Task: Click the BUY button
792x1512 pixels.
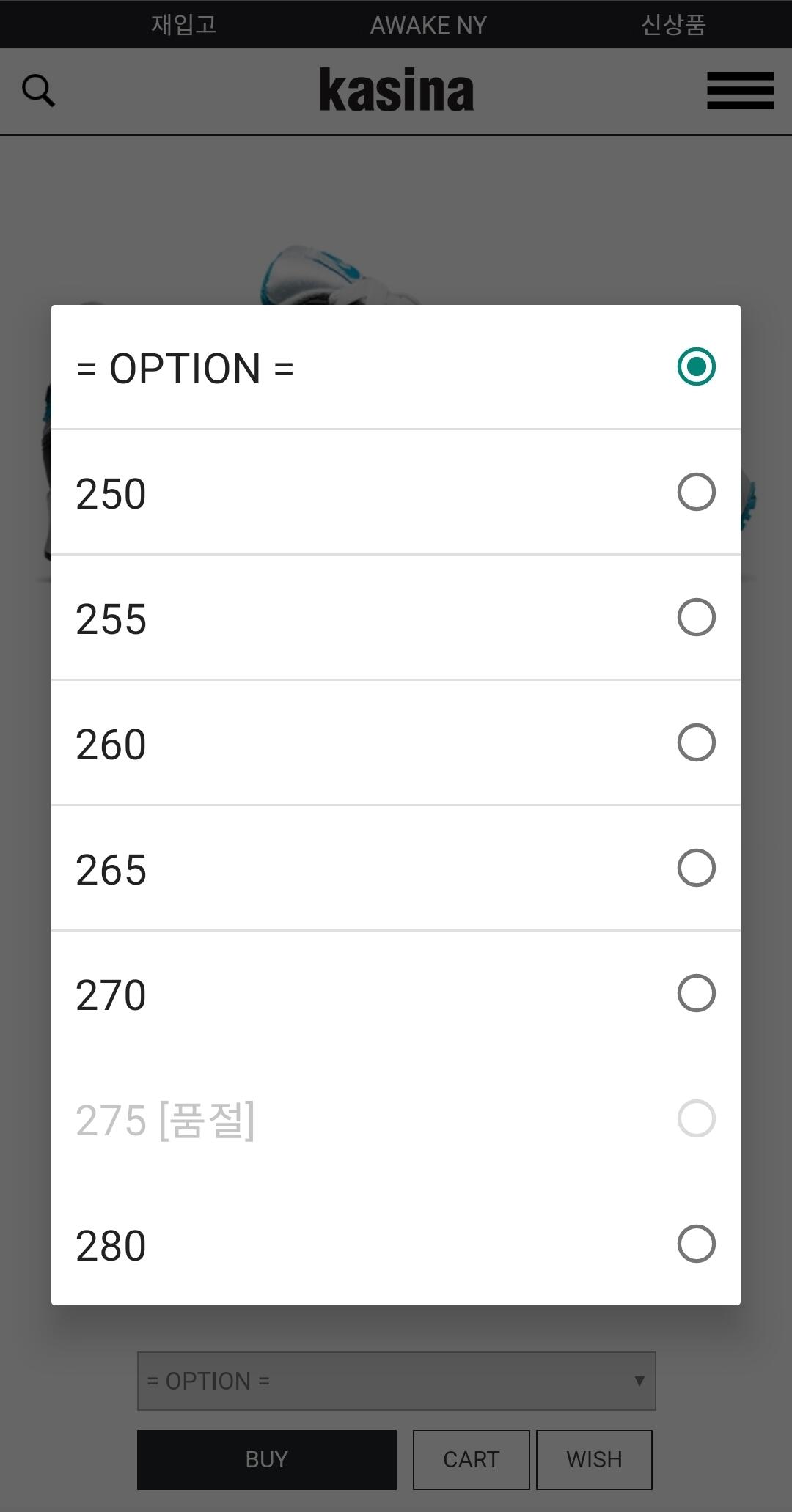Action: click(x=267, y=1459)
